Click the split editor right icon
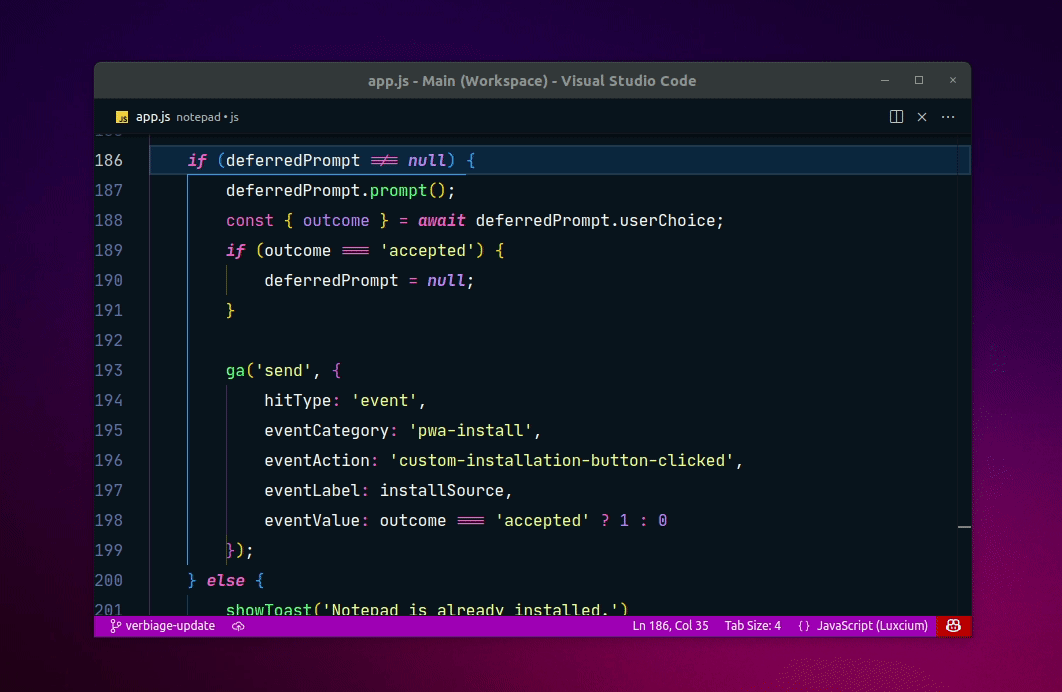This screenshot has height=692, width=1062. [x=896, y=116]
